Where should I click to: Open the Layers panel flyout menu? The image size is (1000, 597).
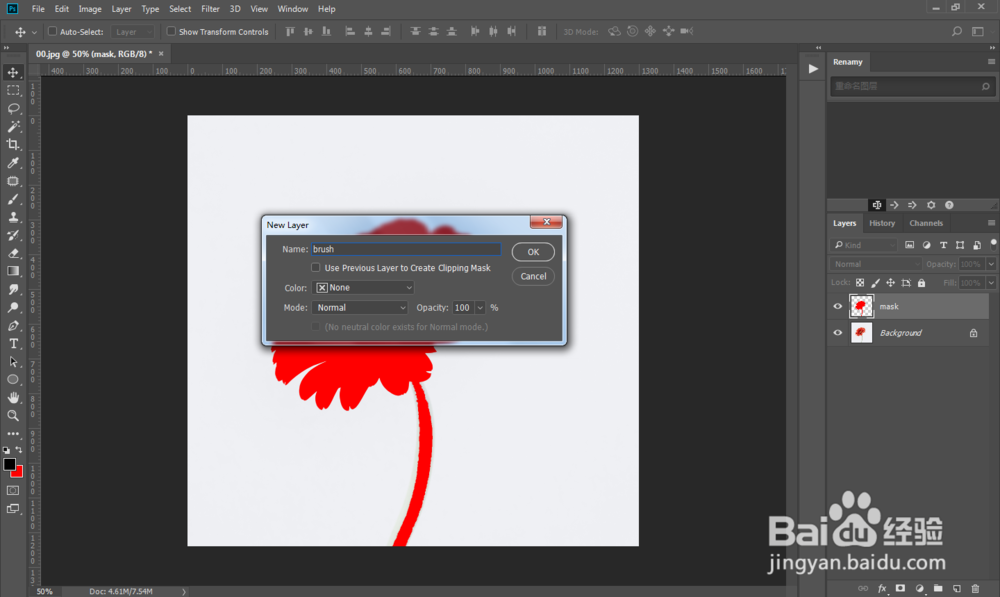pos(991,223)
